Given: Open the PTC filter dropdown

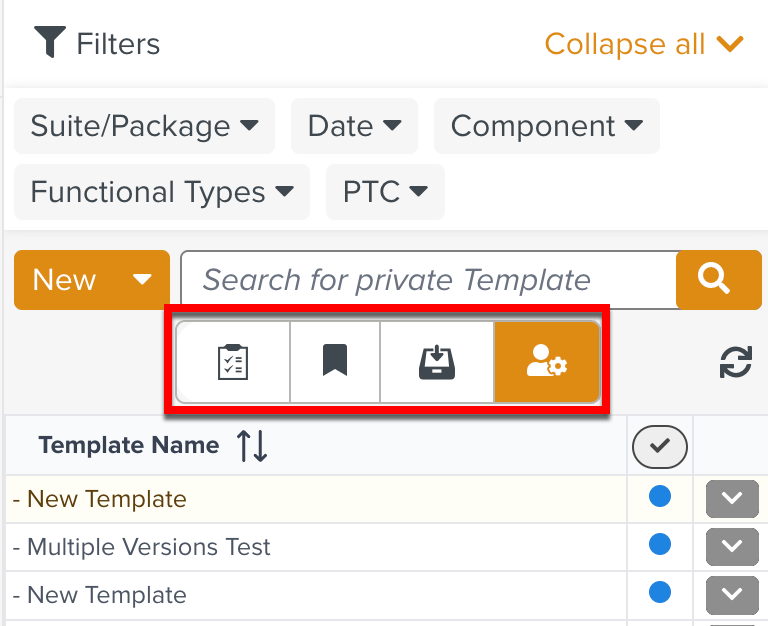Looking at the screenshot, I should click(x=385, y=192).
